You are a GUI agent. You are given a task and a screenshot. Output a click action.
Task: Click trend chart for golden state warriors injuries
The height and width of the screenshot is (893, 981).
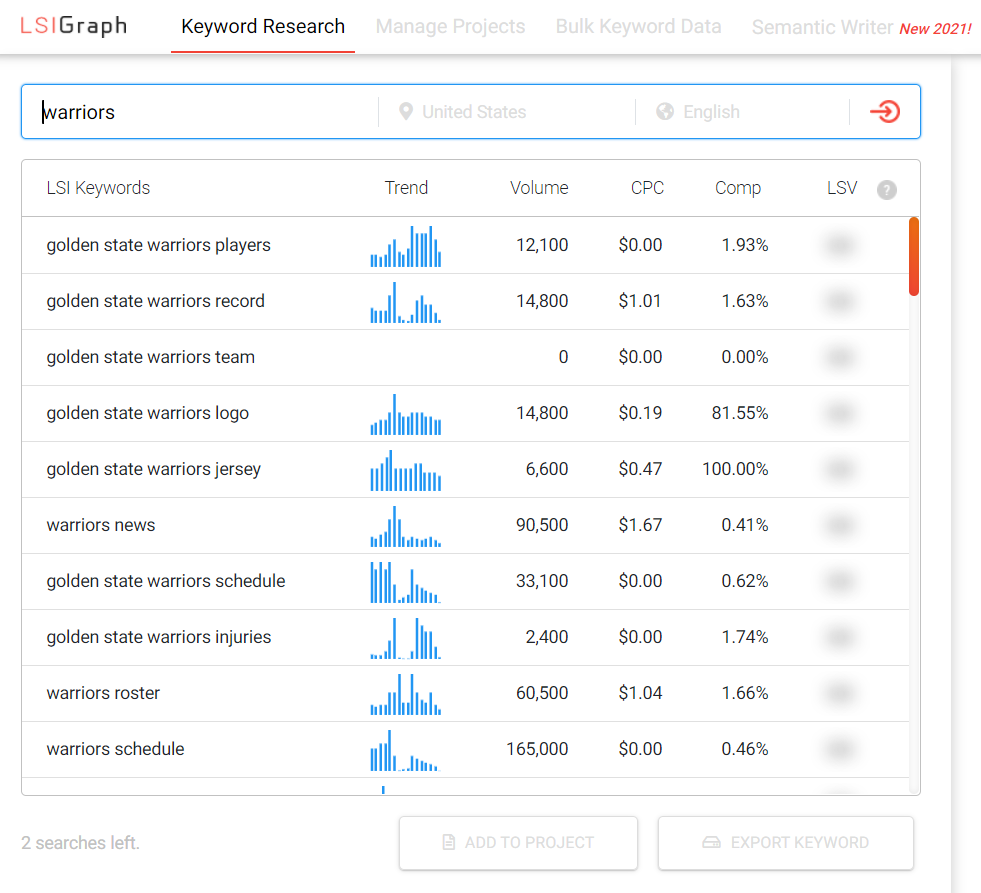point(405,638)
